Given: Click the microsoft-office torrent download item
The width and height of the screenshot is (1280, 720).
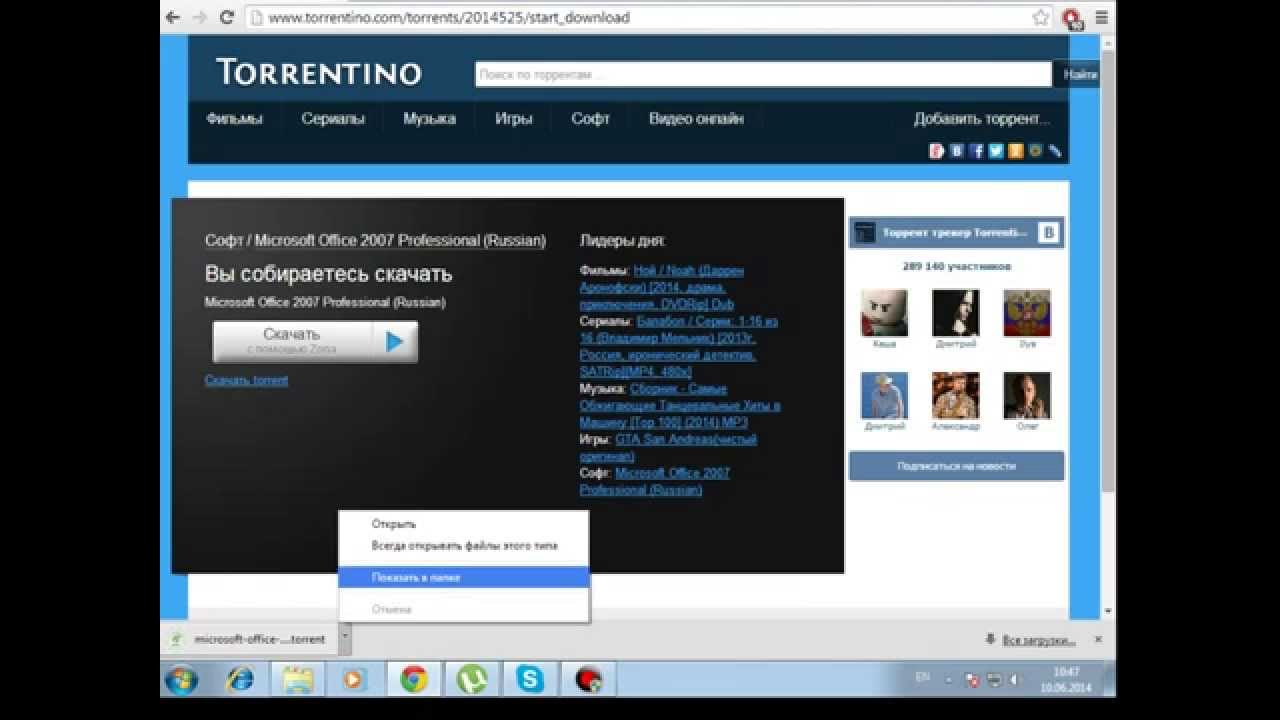Looking at the screenshot, I should pos(250,639).
